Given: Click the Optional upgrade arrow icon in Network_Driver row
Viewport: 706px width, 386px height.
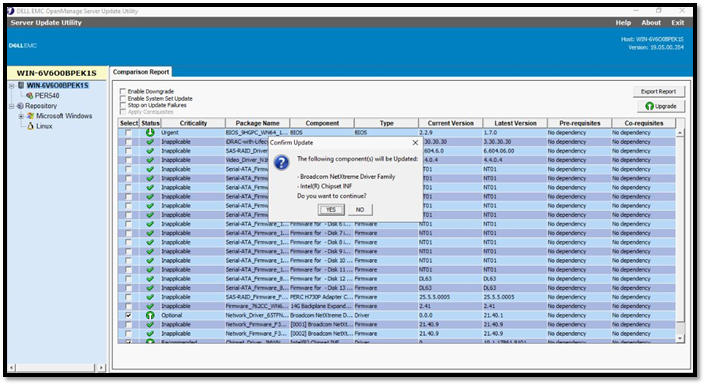Looking at the screenshot, I should (x=150, y=315).
